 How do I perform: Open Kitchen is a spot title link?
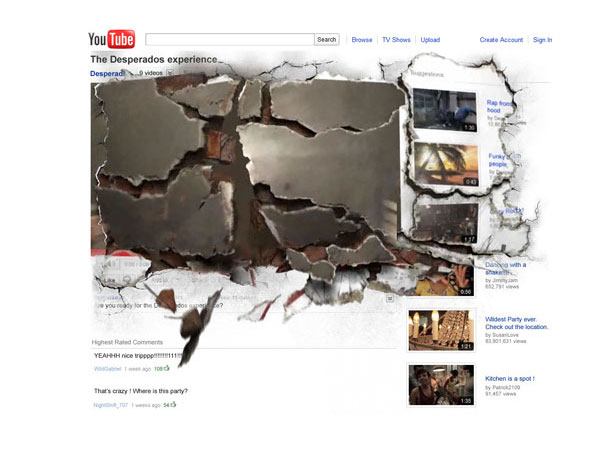pos(510,379)
